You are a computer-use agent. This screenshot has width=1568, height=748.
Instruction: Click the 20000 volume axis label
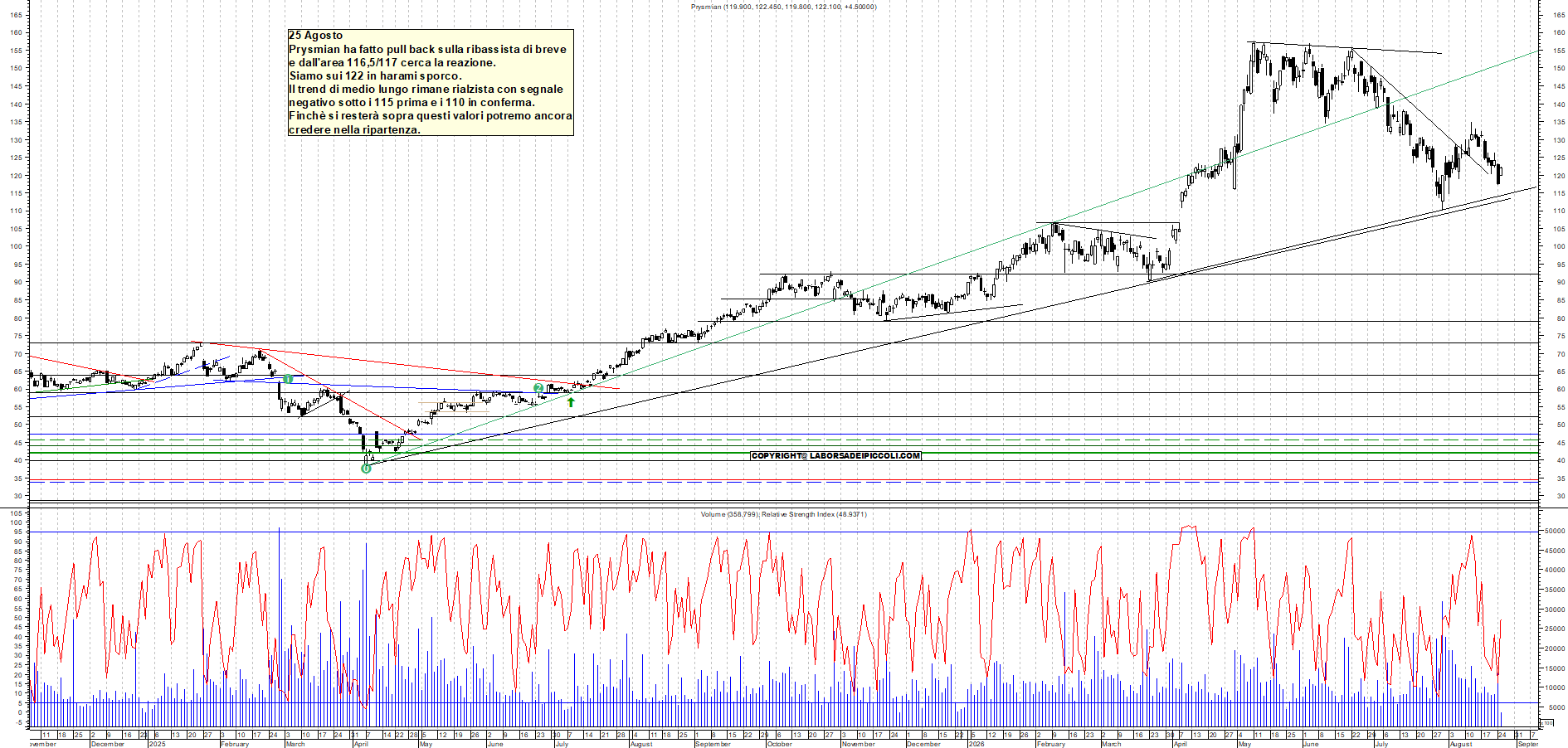[x=1554, y=648]
